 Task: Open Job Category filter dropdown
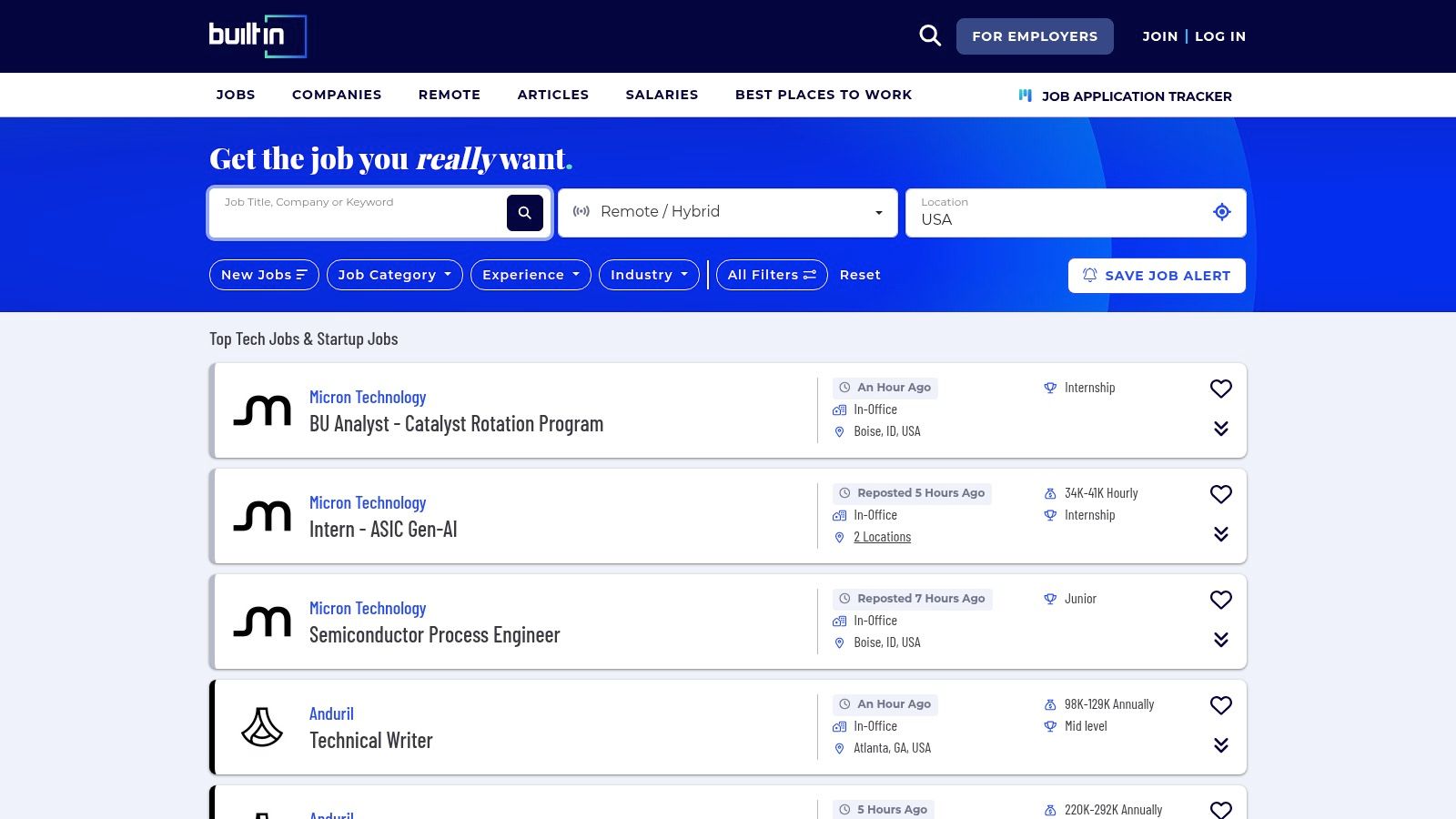(395, 275)
